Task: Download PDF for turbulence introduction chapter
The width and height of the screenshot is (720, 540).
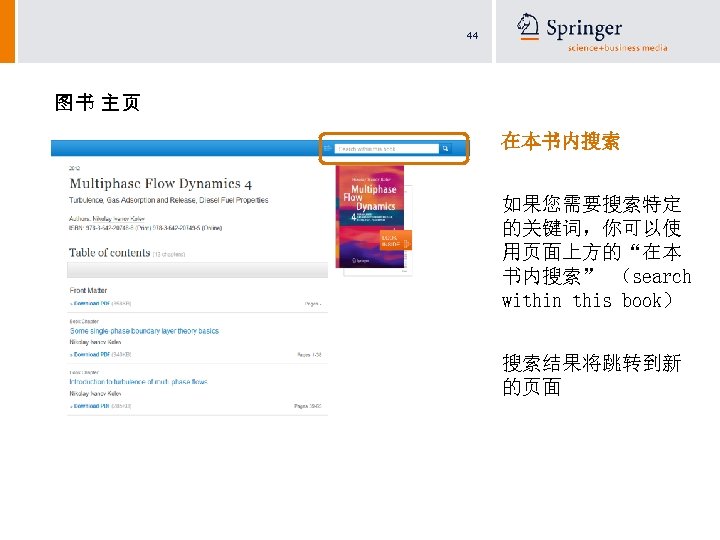Action: tap(91, 406)
